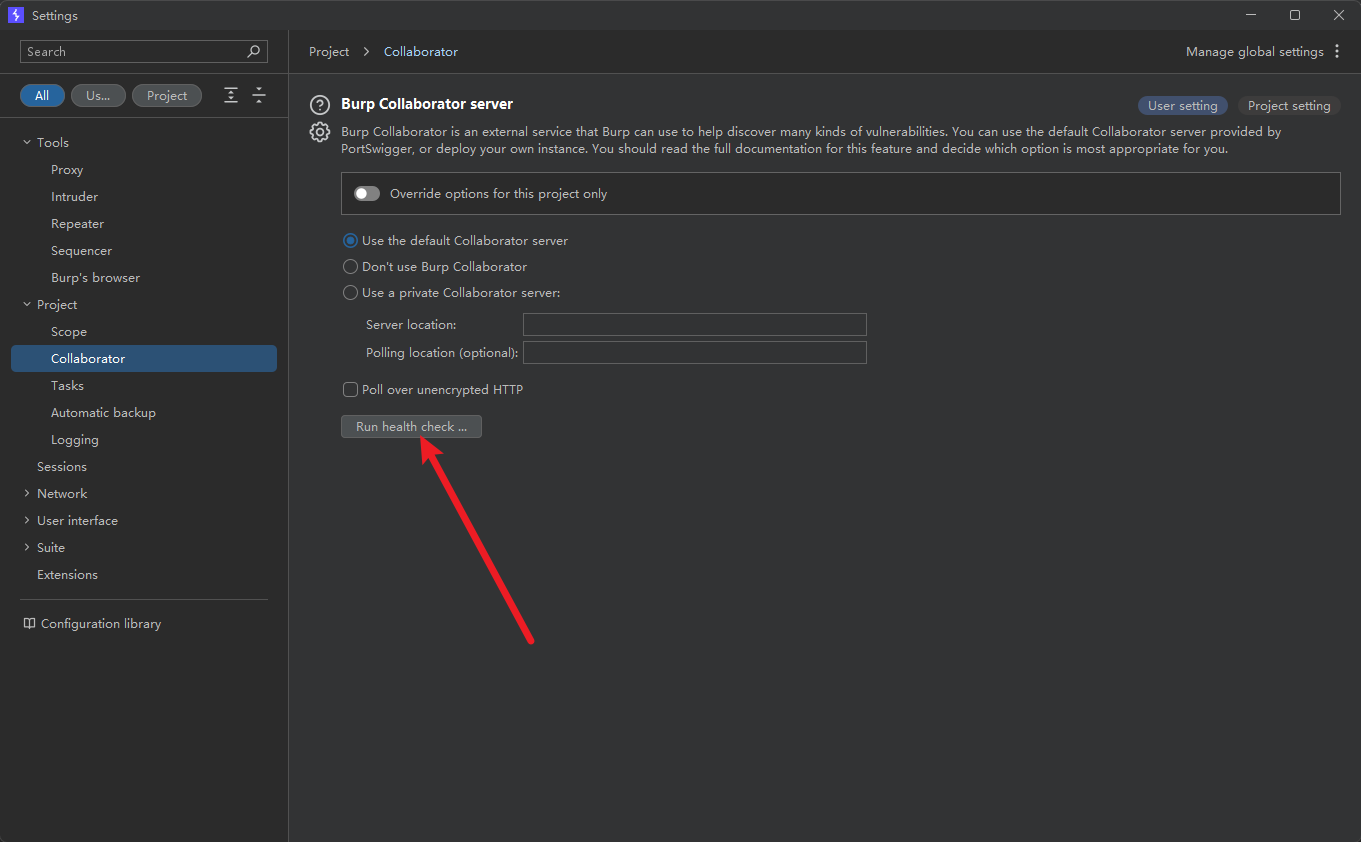
Task: Collapse the Tools tree section
Action: 27,143
